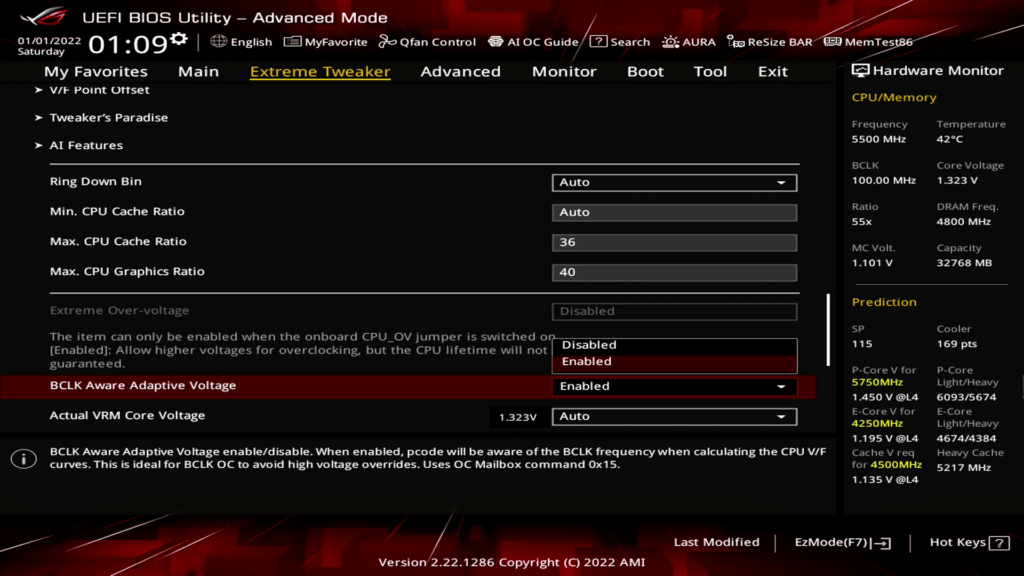Open BCLK Aware Adaptive Voltage dropdown

coord(674,386)
